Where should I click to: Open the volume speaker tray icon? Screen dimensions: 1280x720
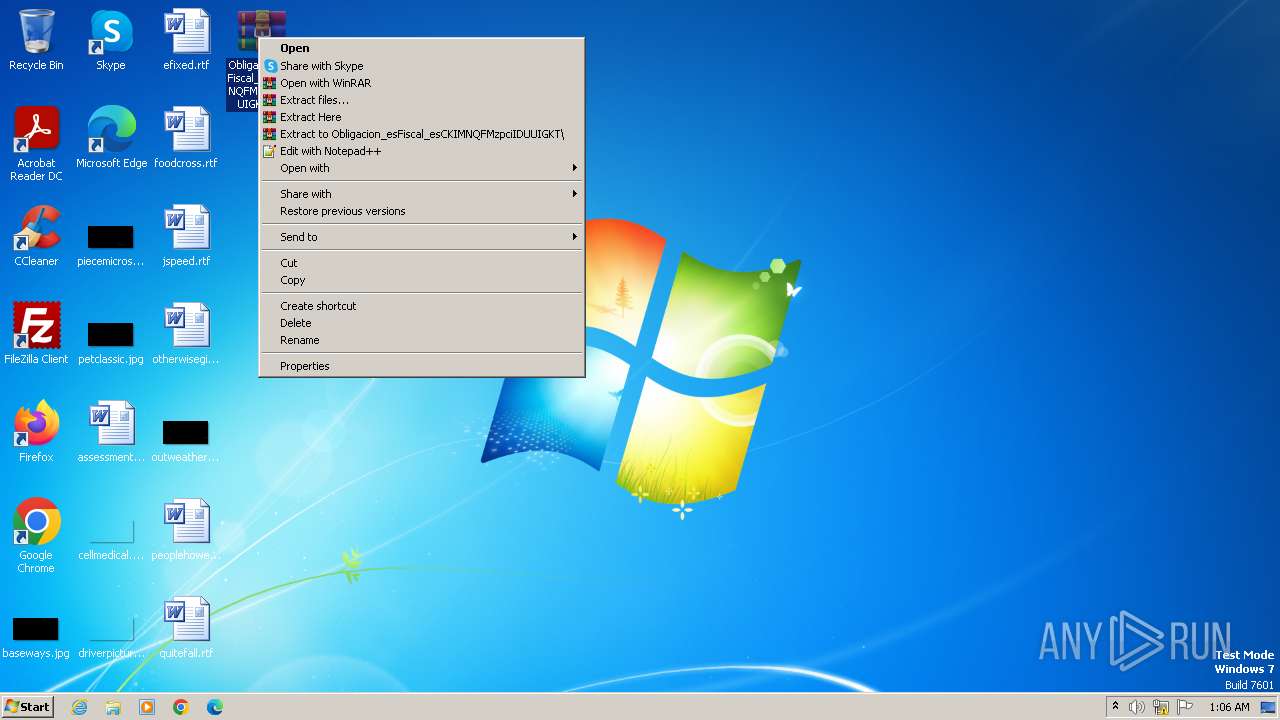[x=1137, y=707]
